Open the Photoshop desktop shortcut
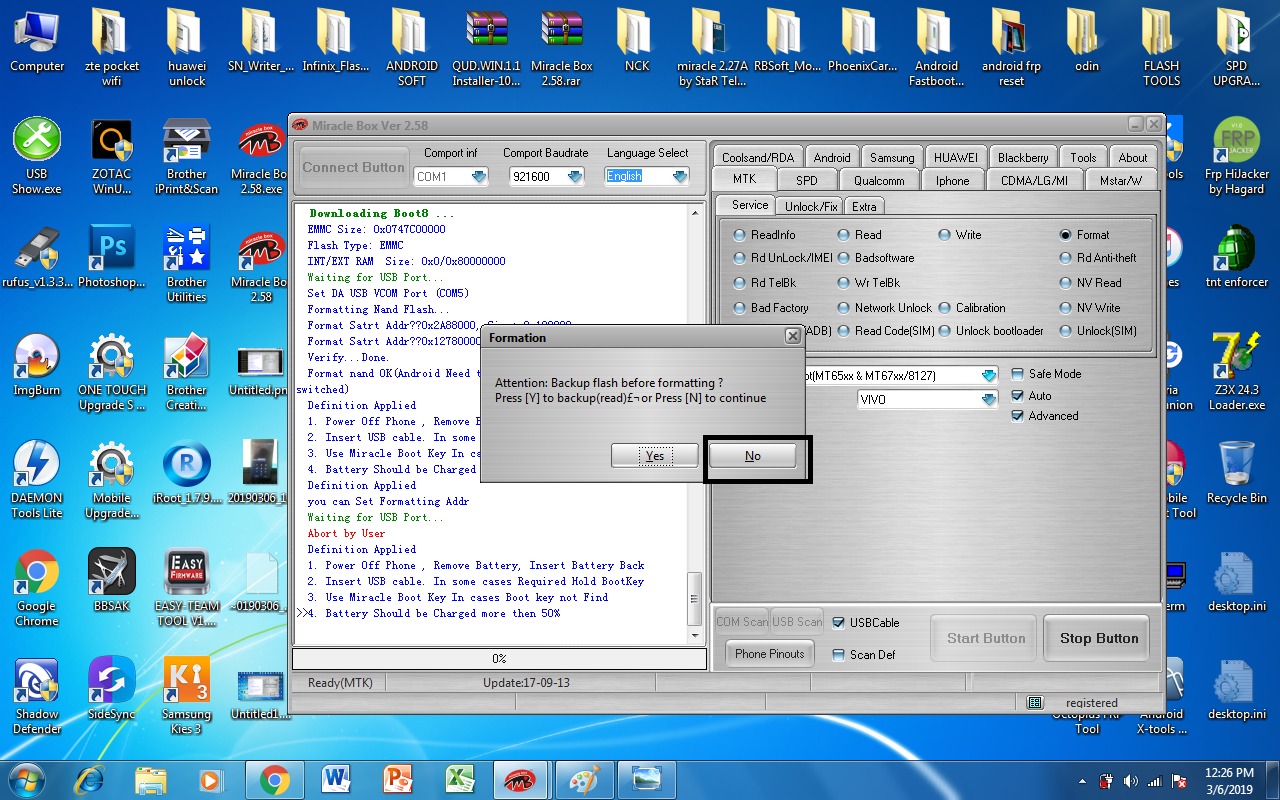This screenshot has height=800, width=1280. 112,256
